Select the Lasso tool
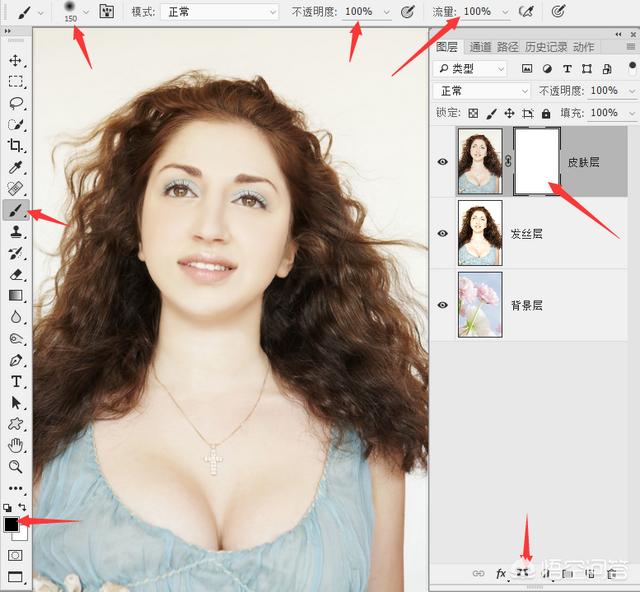The height and width of the screenshot is (592, 640). [x=16, y=103]
